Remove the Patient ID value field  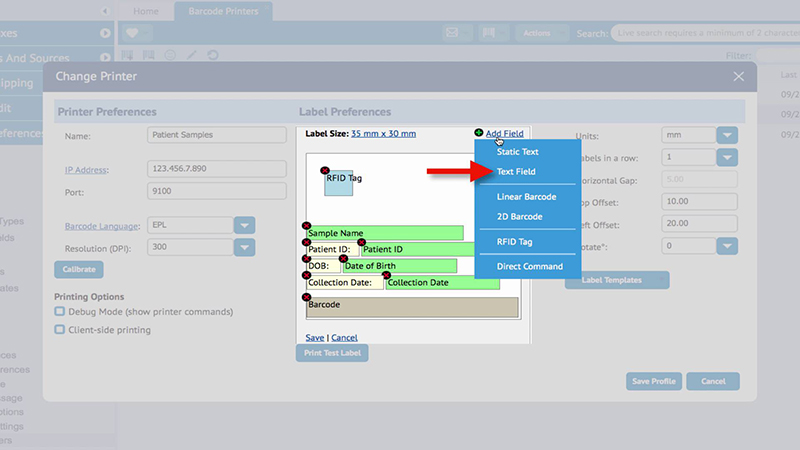(361, 242)
